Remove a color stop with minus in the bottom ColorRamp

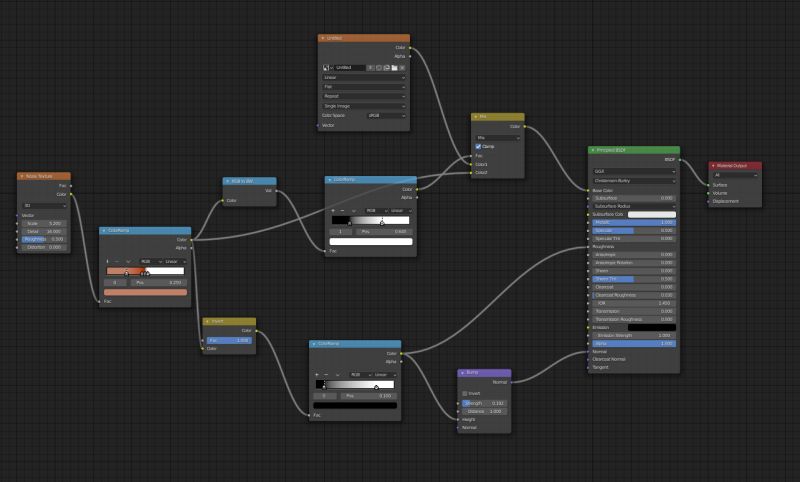(x=327, y=374)
